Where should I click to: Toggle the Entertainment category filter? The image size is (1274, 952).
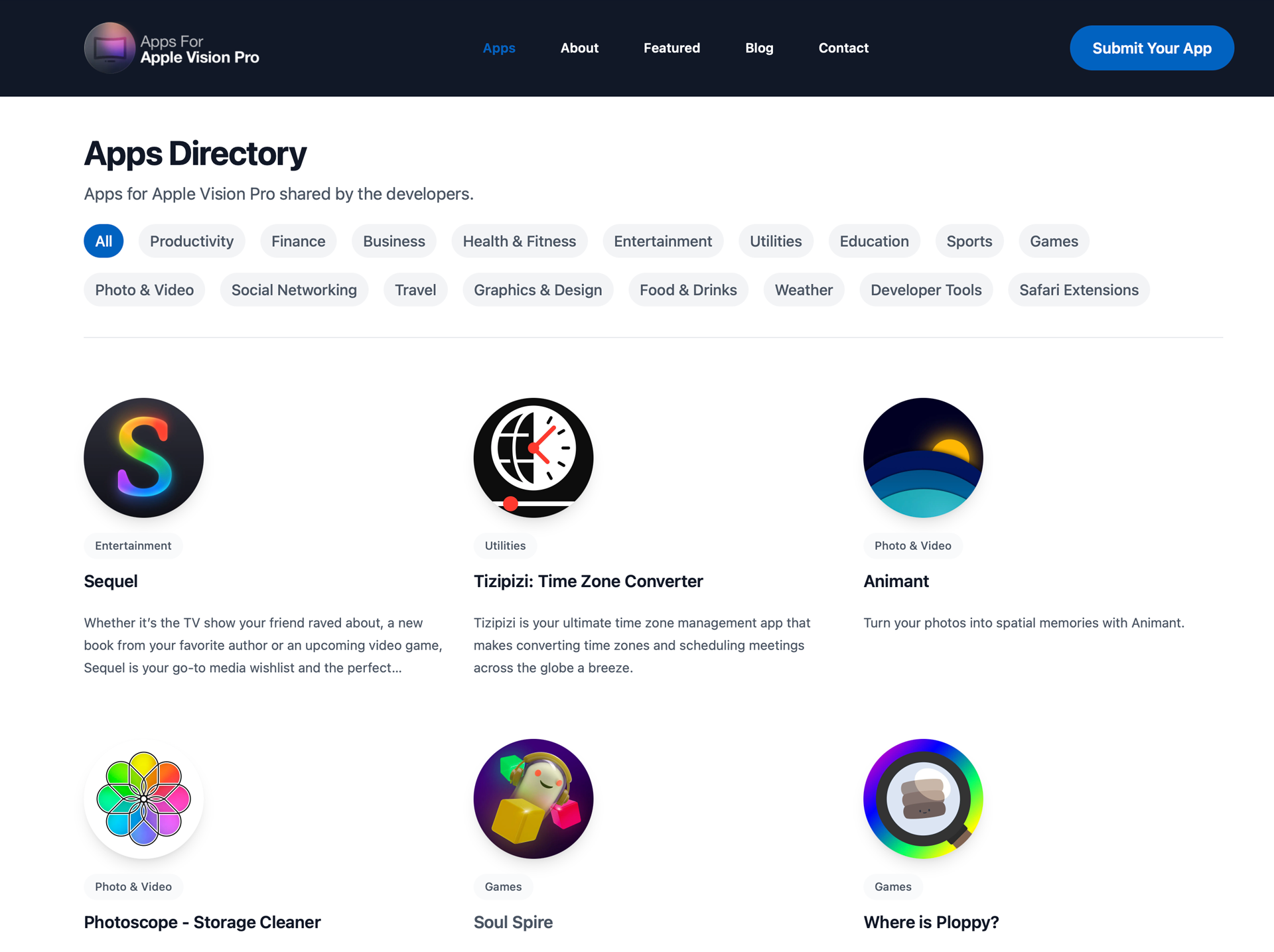(x=663, y=241)
